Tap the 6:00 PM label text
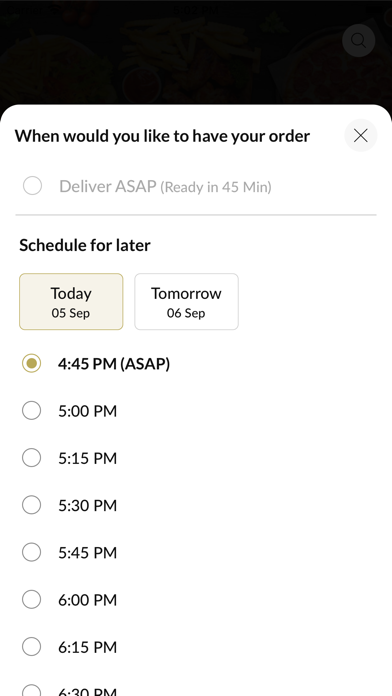This screenshot has height=696, width=392. pyautogui.click(x=87, y=600)
